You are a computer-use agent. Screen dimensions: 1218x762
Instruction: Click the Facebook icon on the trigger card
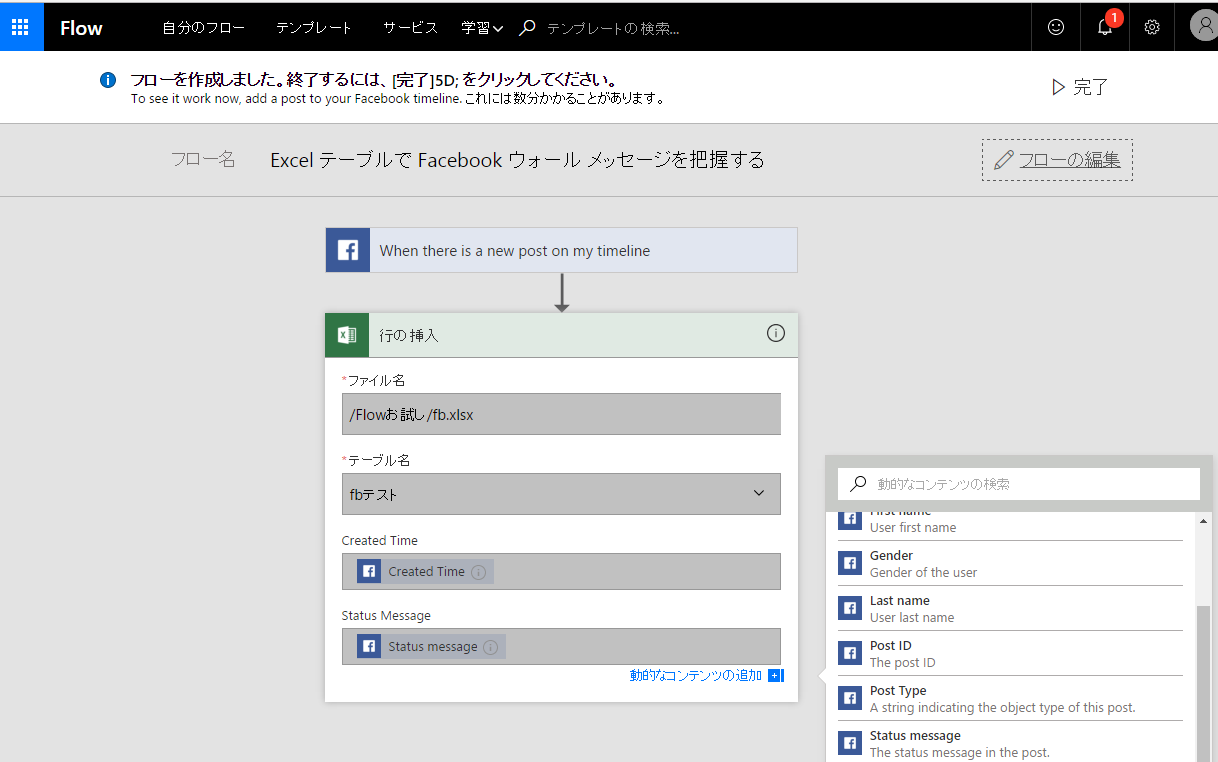pyautogui.click(x=347, y=249)
